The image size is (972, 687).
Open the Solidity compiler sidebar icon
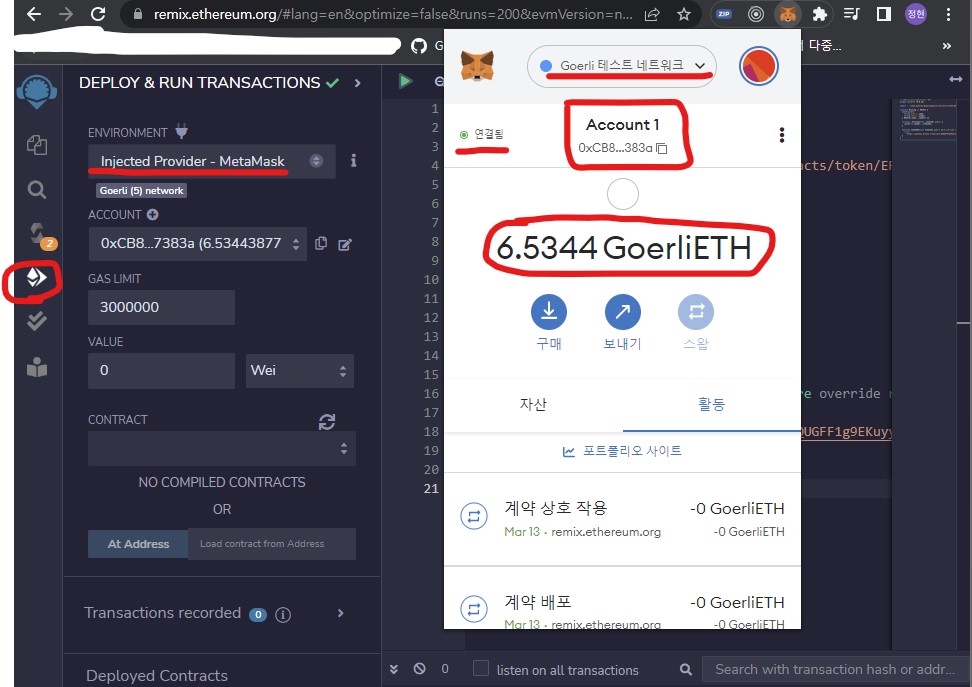pyautogui.click(x=38, y=234)
